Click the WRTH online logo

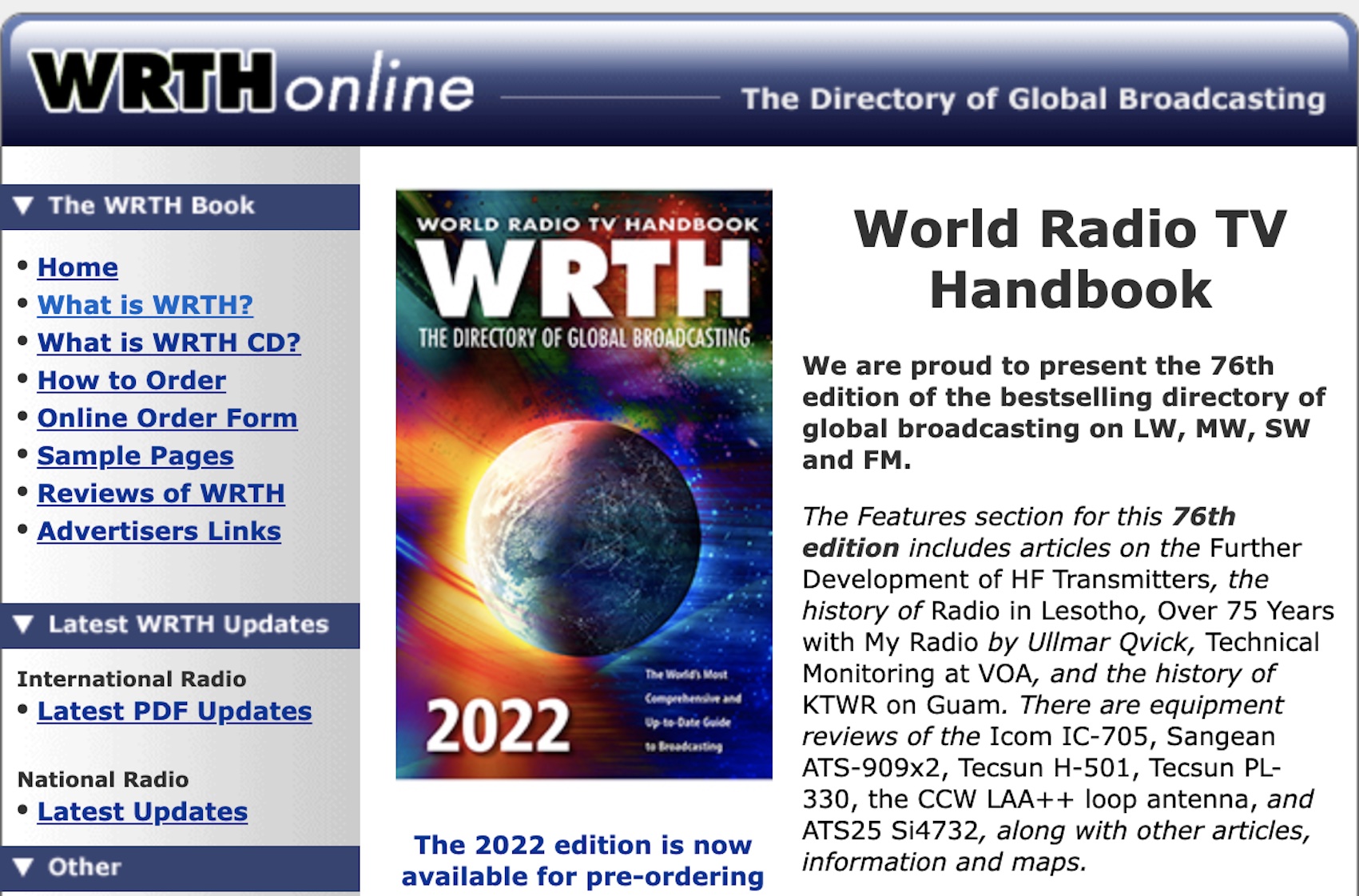tap(248, 84)
